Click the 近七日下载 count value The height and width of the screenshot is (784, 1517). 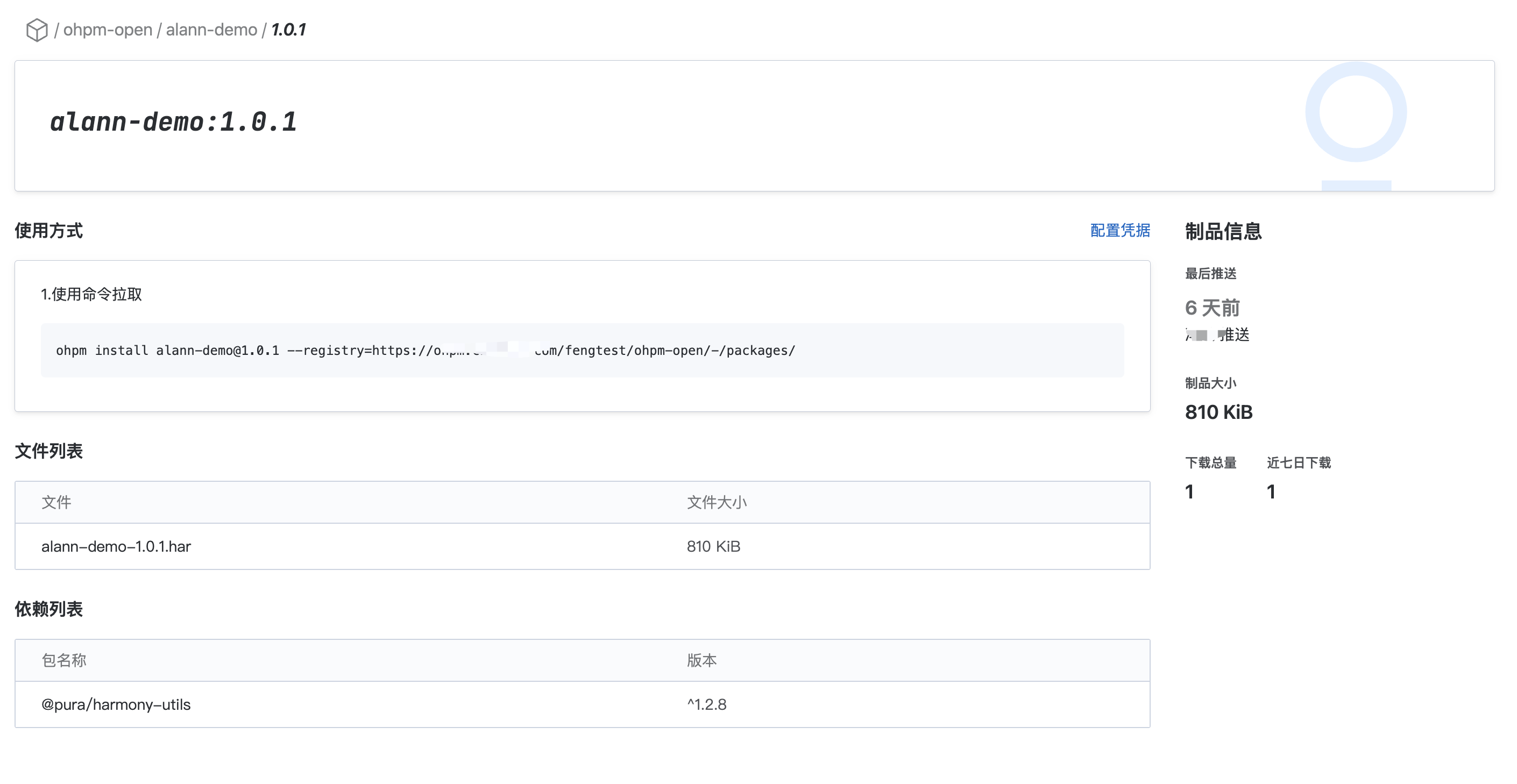click(1271, 491)
